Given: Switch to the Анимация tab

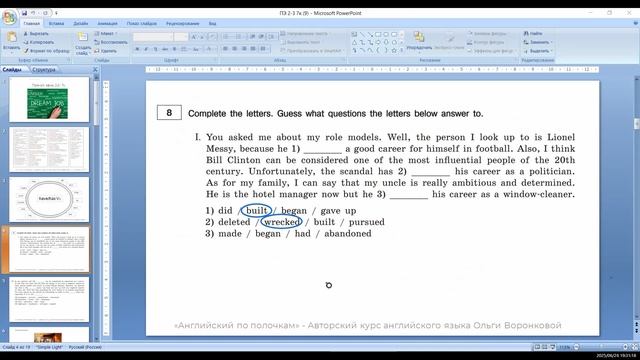Looking at the screenshot, I should point(107,24).
